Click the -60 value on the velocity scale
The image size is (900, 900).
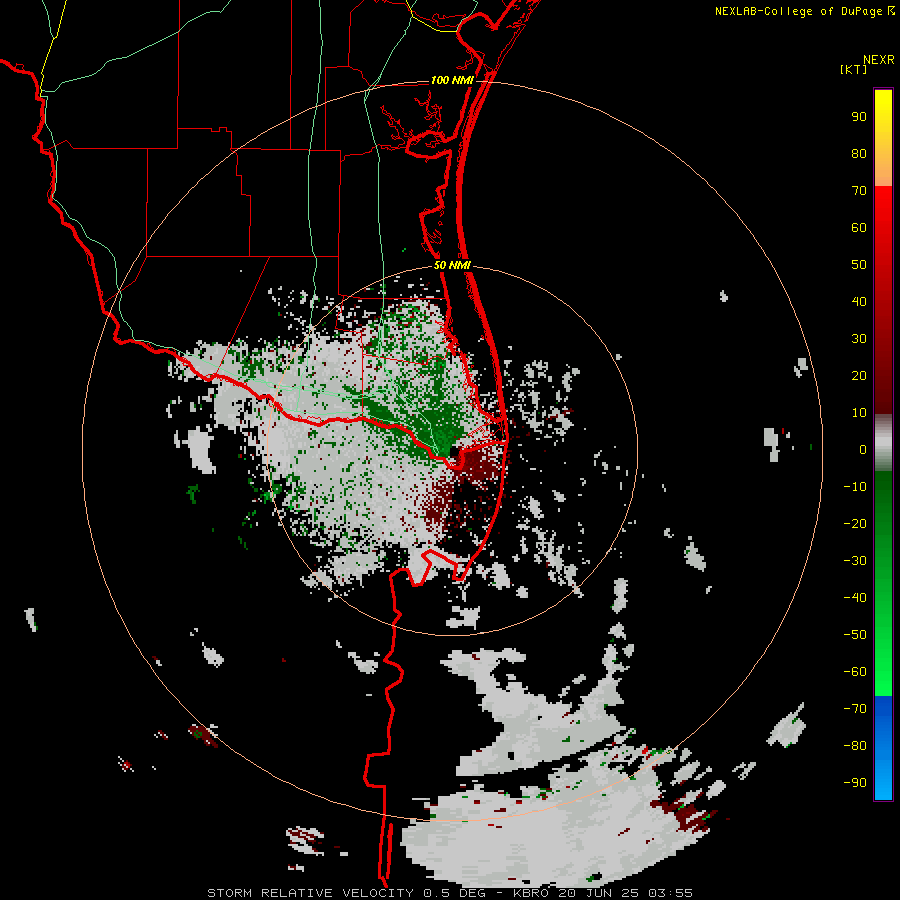pyautogui.click(x=855, y=672)
